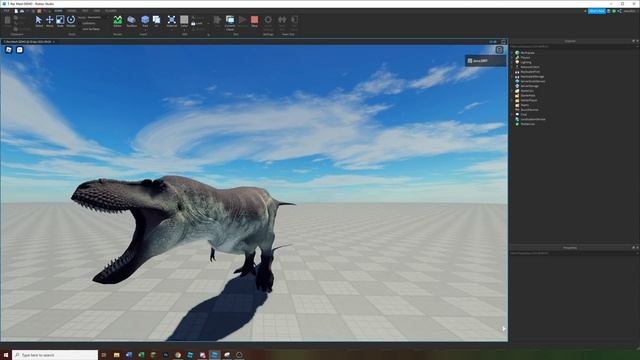Switch to the VIEW ribbon tab
The width and height of the screenshot is (640, 360).
tap(97, 11)
